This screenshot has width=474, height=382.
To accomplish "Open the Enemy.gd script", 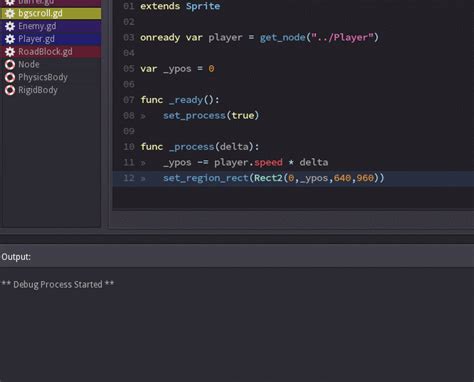I will pos(51,26).
